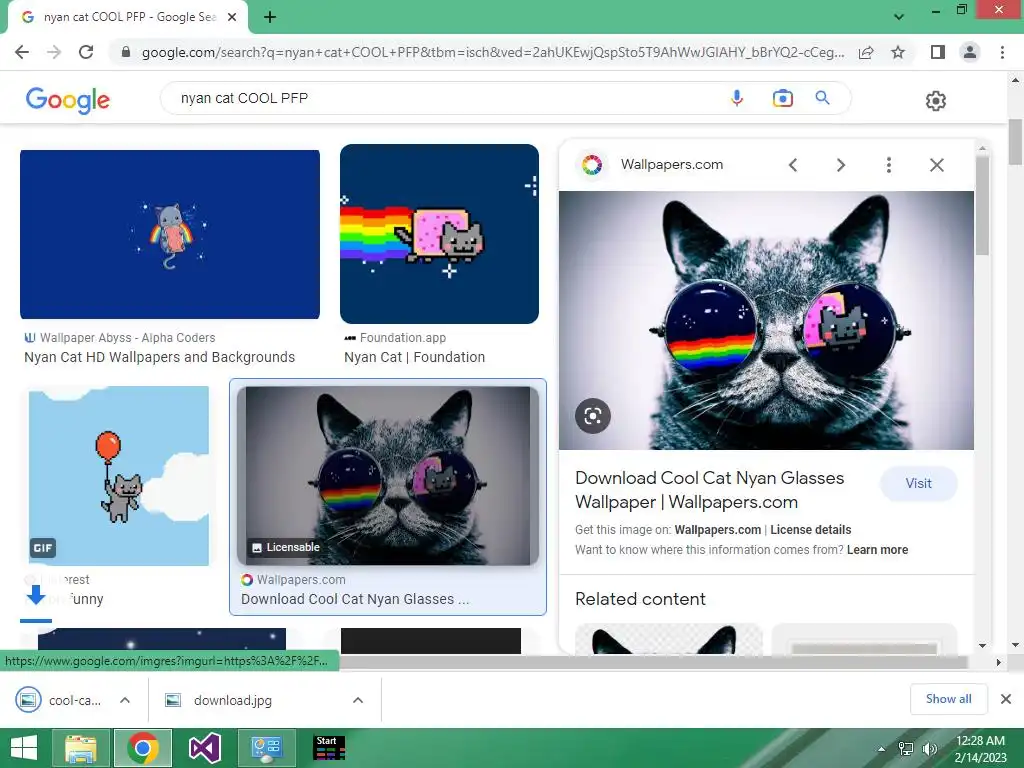Open Foundation.app rainbow nyan cat thumbnail

click(440, 234)
